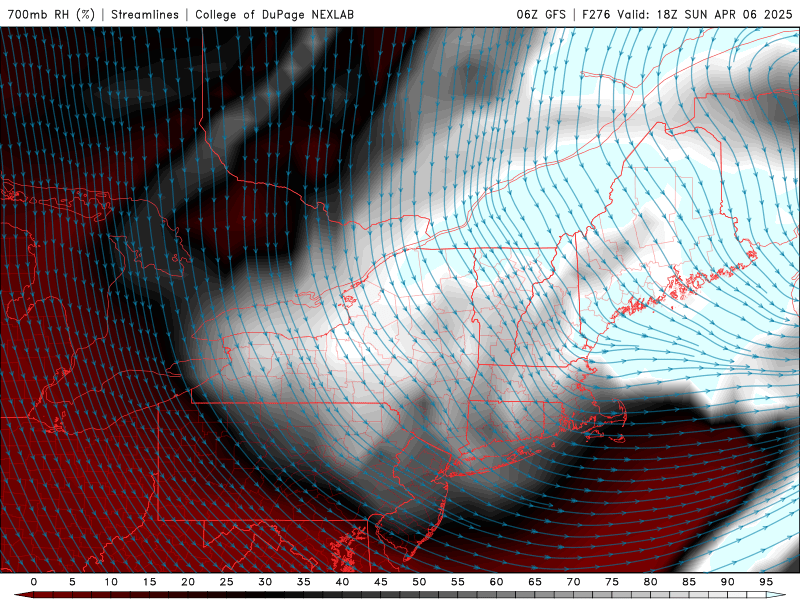The height and width of the screenshot is (600, 800).
Task: Click colorbar value label 35
Action: (x=304, y=582)
